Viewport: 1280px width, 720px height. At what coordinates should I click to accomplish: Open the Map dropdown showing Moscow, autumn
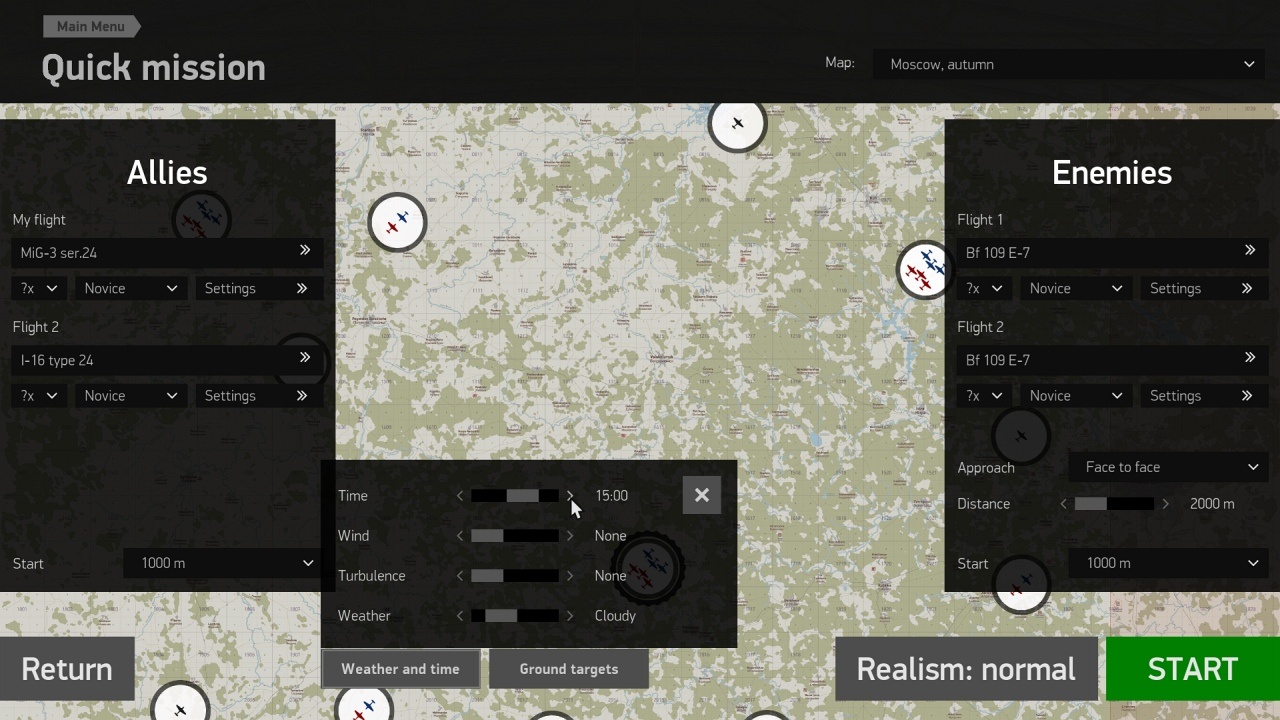click(x=1070, y=64)
